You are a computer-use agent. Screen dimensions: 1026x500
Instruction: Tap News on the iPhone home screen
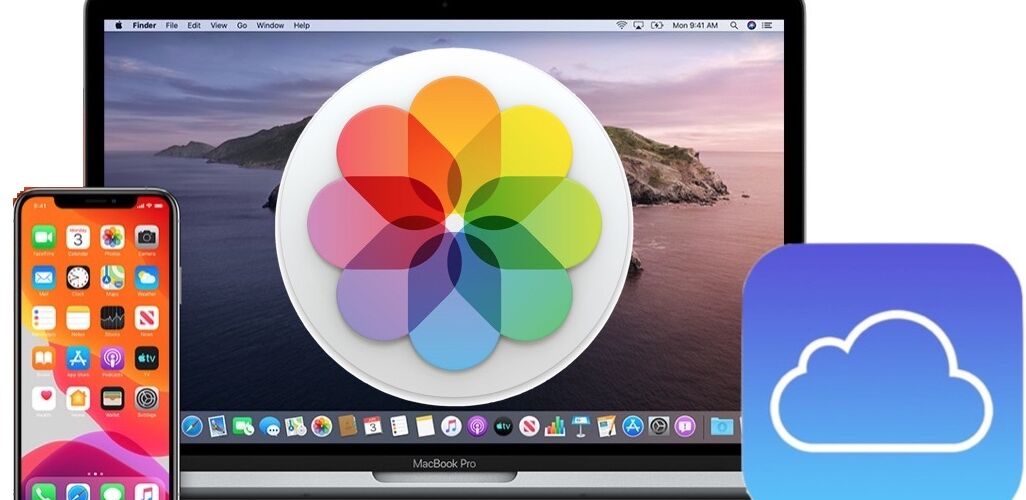click(x=147, y=318)
